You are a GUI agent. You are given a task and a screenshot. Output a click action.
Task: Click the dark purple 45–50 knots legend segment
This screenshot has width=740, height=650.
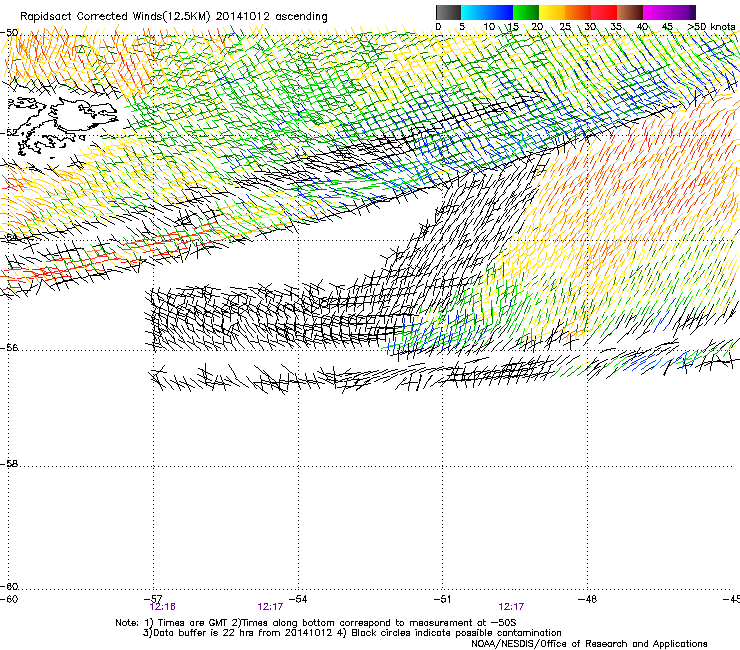[682, 12]
